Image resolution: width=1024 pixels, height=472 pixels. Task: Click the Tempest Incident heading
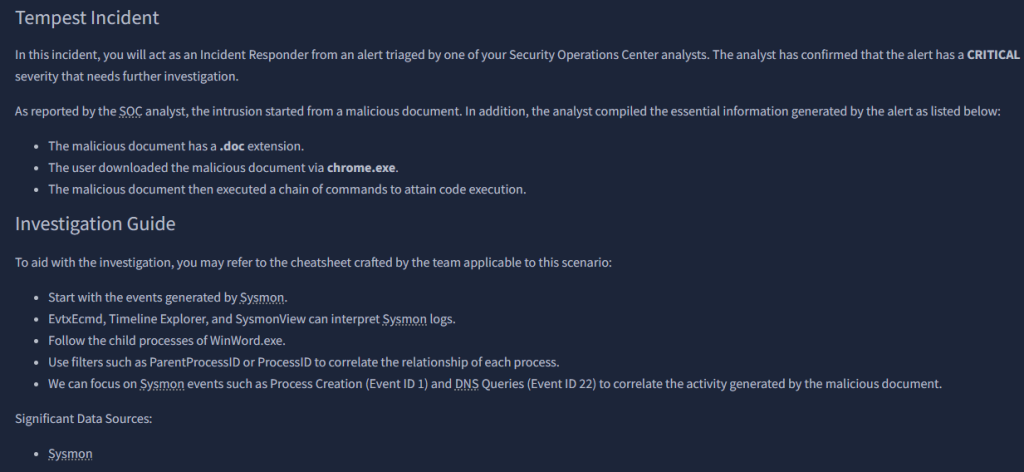click(87, 18)
